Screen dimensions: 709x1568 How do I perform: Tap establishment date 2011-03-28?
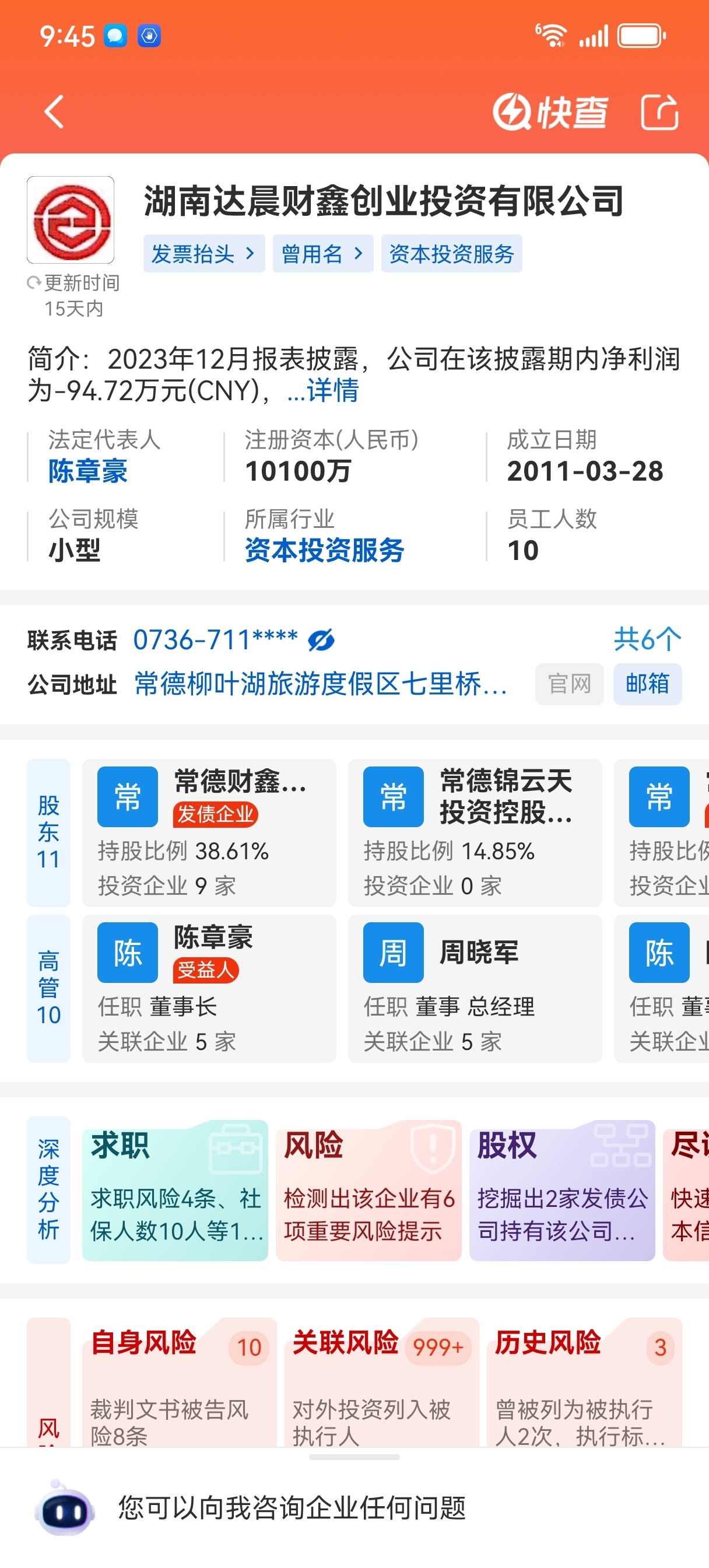pos(585,471)
